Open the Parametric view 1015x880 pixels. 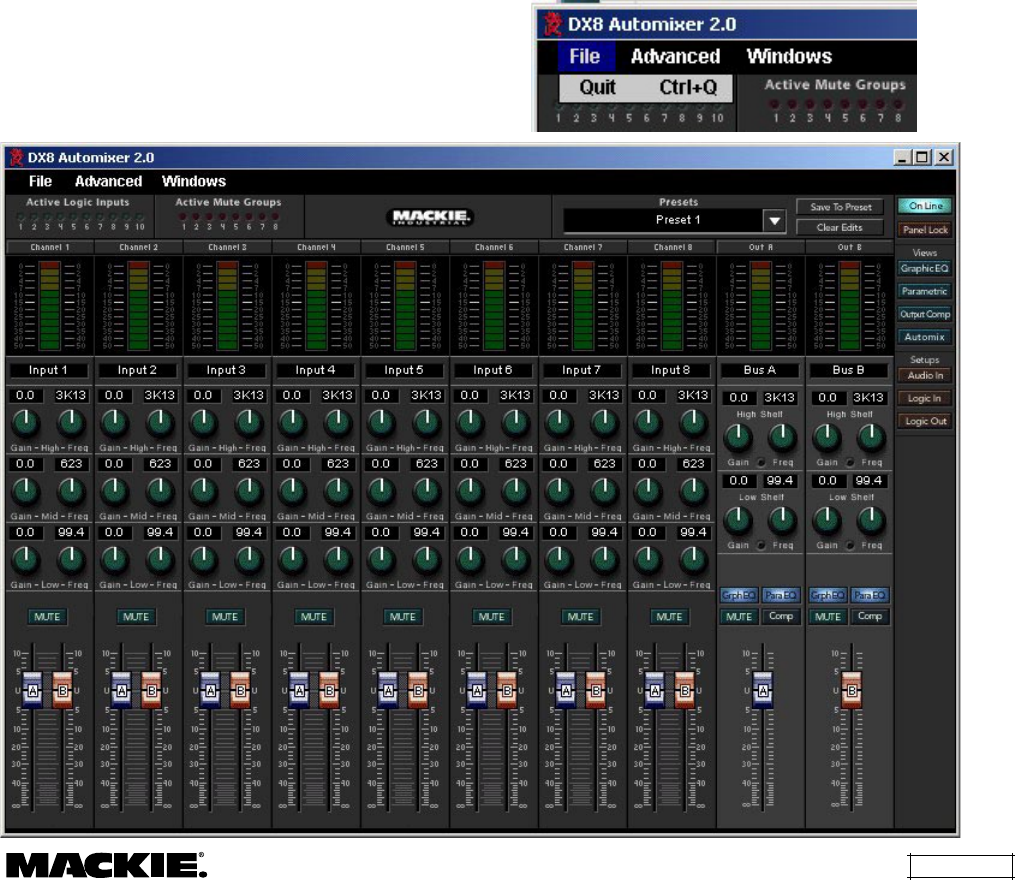pos(924,291)
